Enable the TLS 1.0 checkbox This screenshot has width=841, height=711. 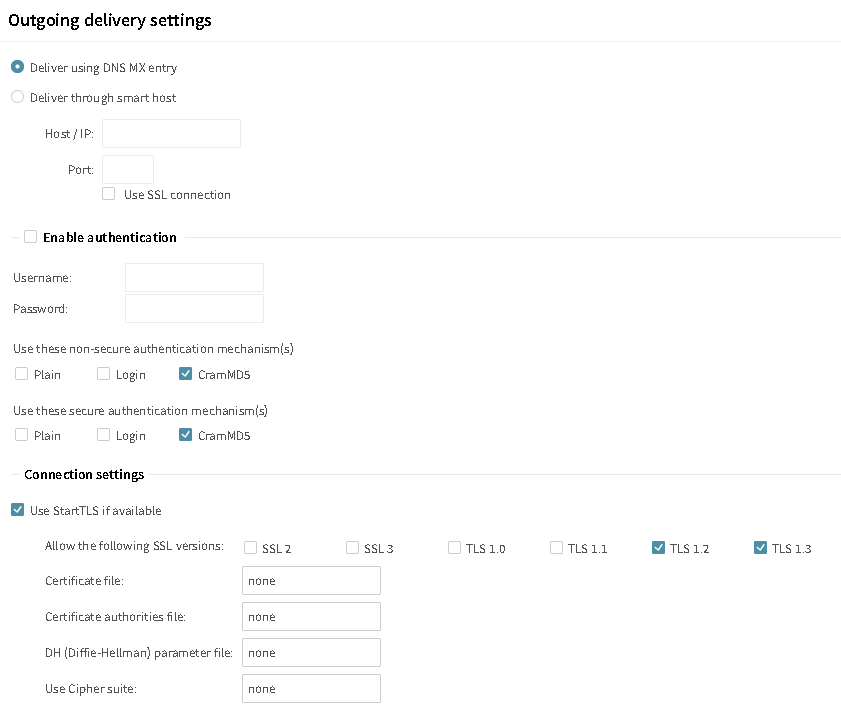(454, 547)
